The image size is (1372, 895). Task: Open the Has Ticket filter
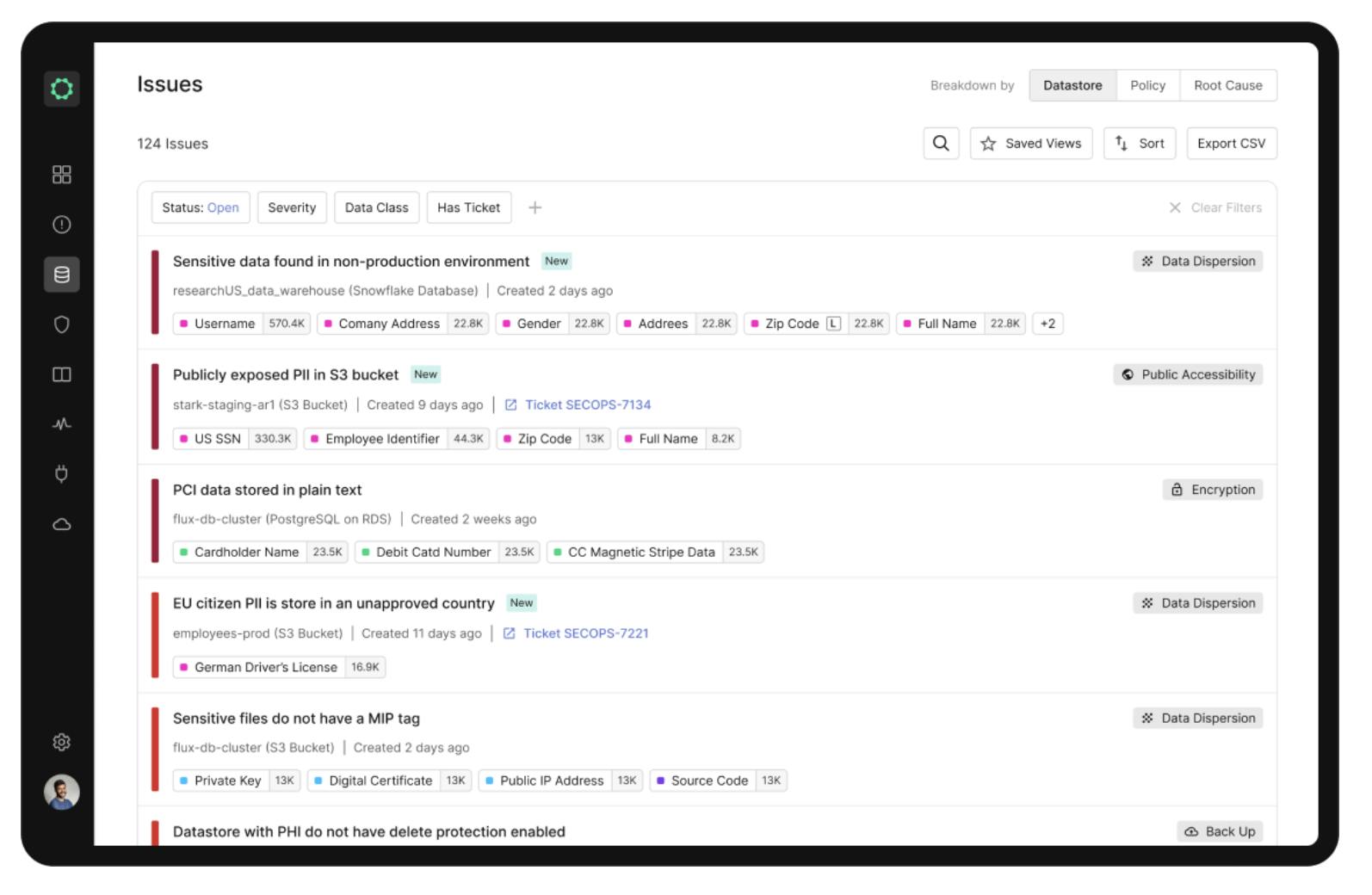pyautogui.click(x=469, y=207)
